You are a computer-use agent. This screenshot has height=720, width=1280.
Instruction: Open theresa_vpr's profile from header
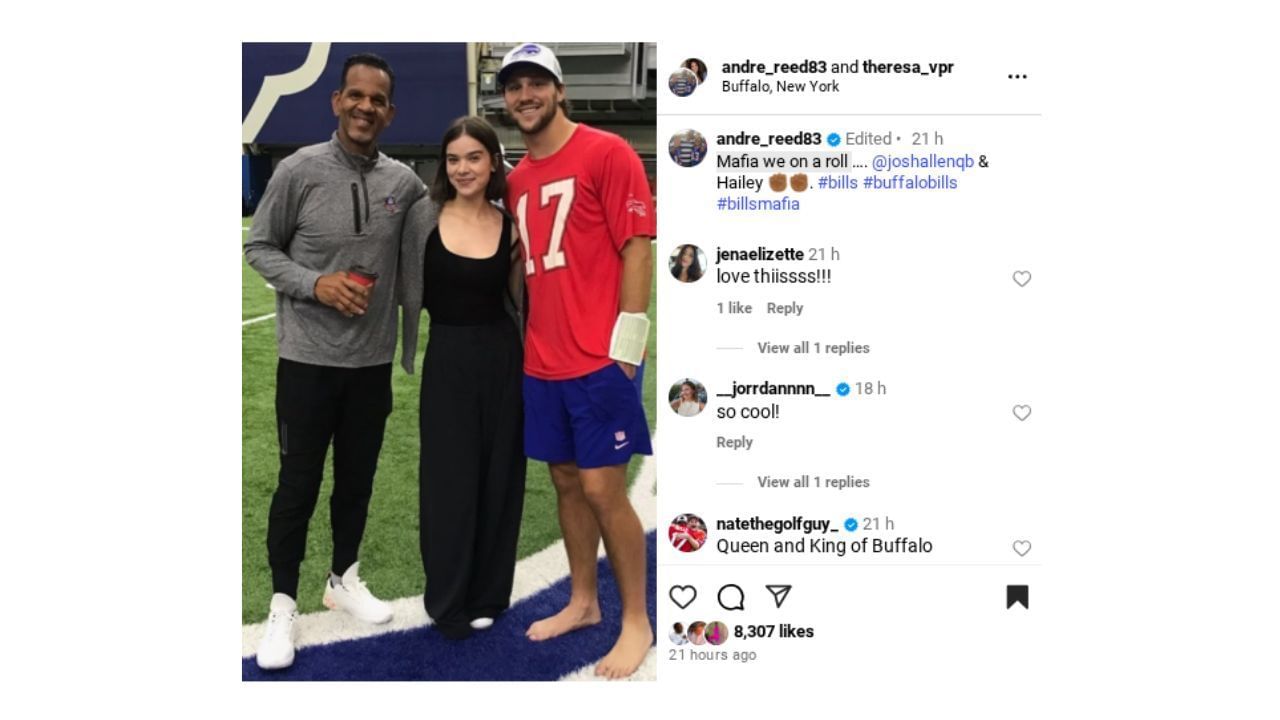908,67
